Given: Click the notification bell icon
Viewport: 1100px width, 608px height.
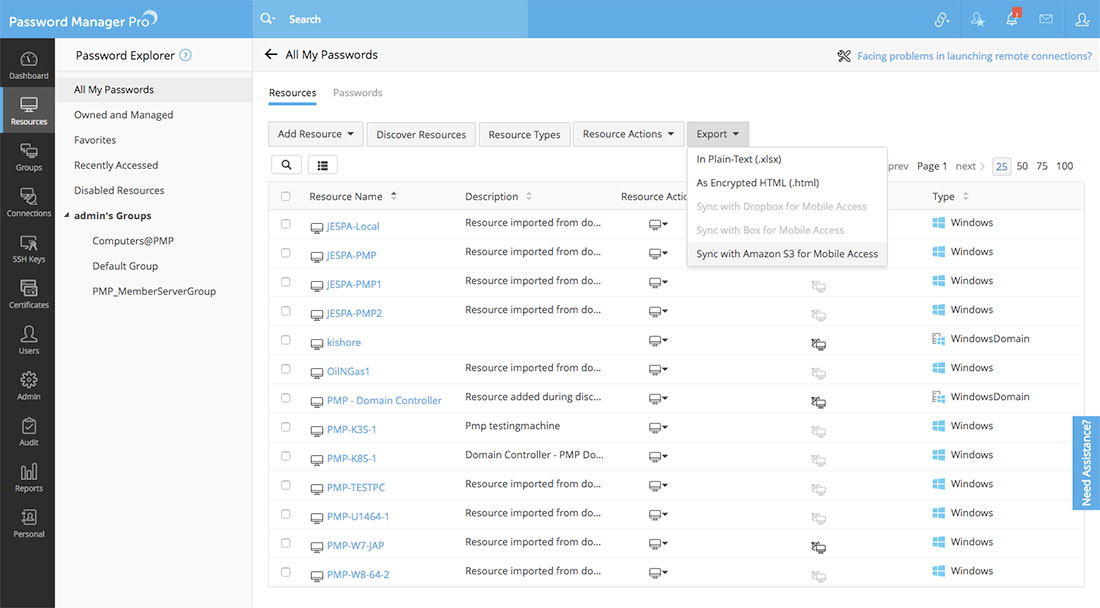Looking at the screenshot, I should (x=1012, y=19).
